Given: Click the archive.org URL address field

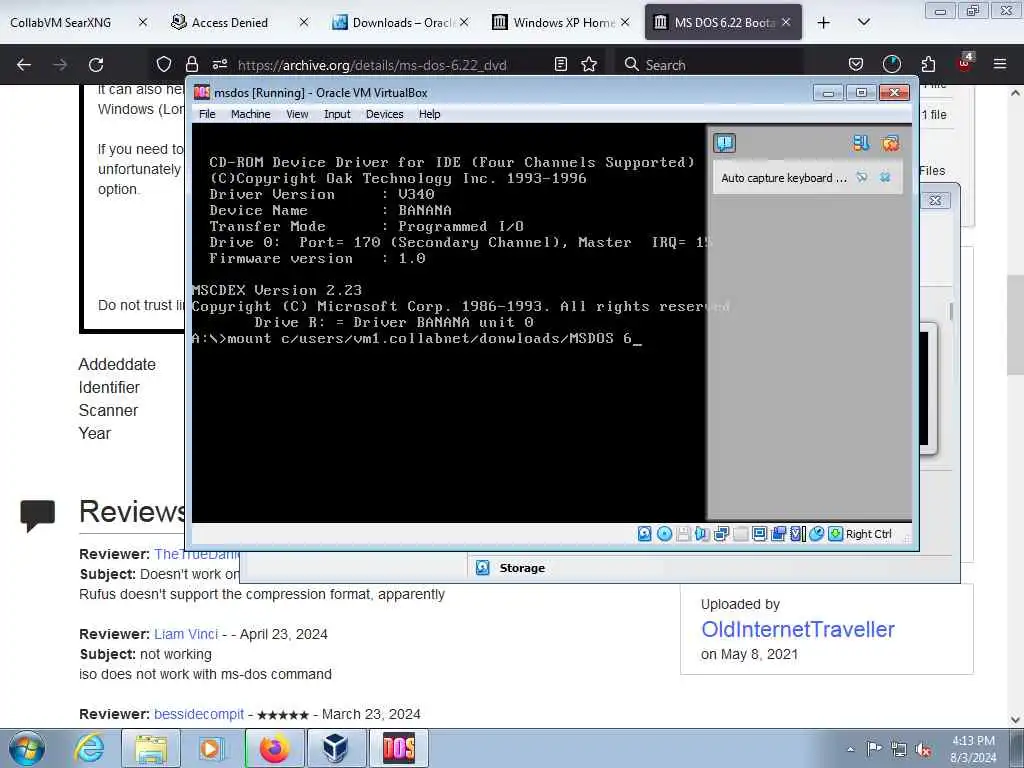Looking at the screenshot, I should (x=372, y=65).
